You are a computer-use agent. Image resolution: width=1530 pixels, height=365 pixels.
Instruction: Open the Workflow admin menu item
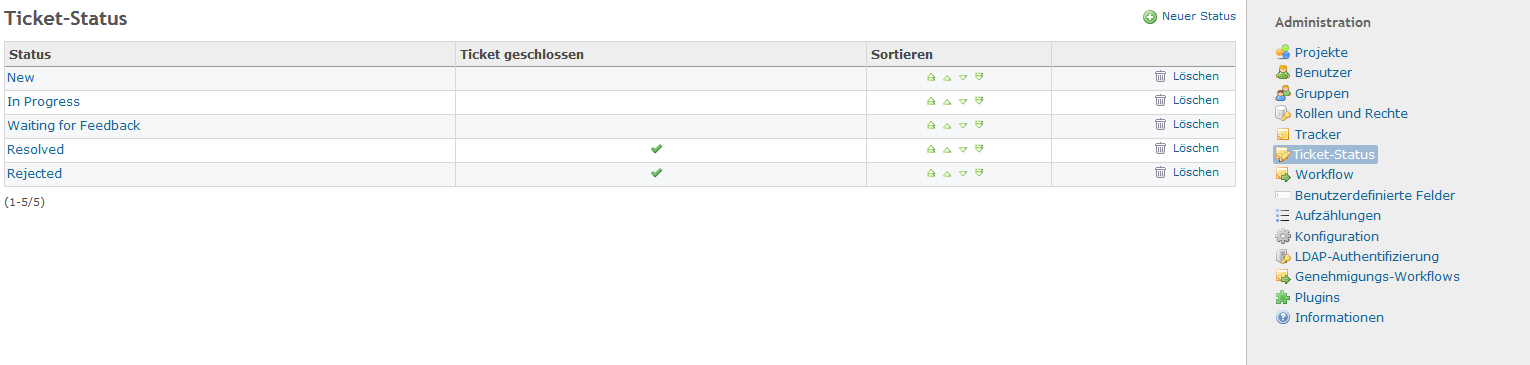1324,175
